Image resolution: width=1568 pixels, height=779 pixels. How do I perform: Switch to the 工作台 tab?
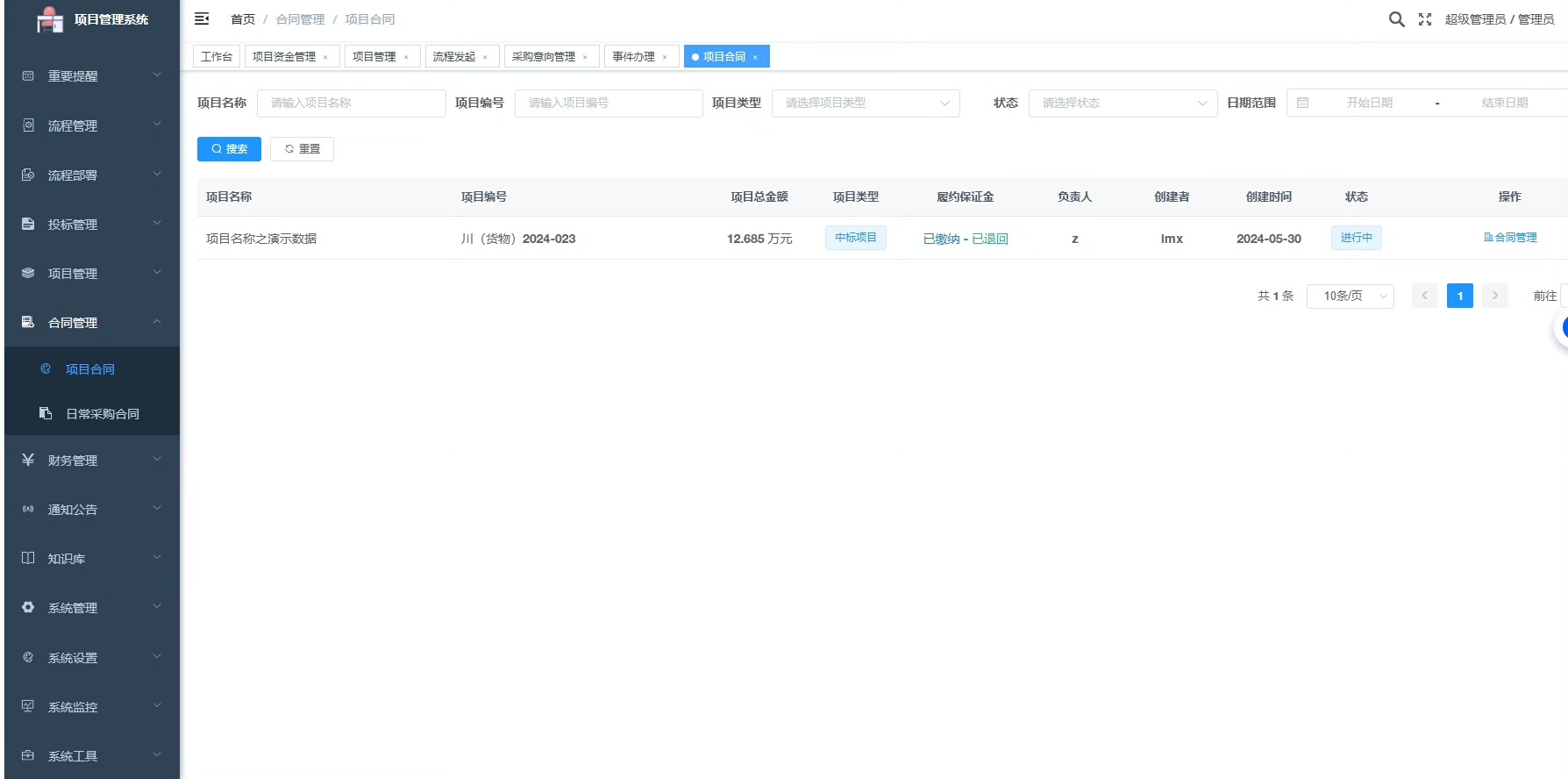pos(216,57)
